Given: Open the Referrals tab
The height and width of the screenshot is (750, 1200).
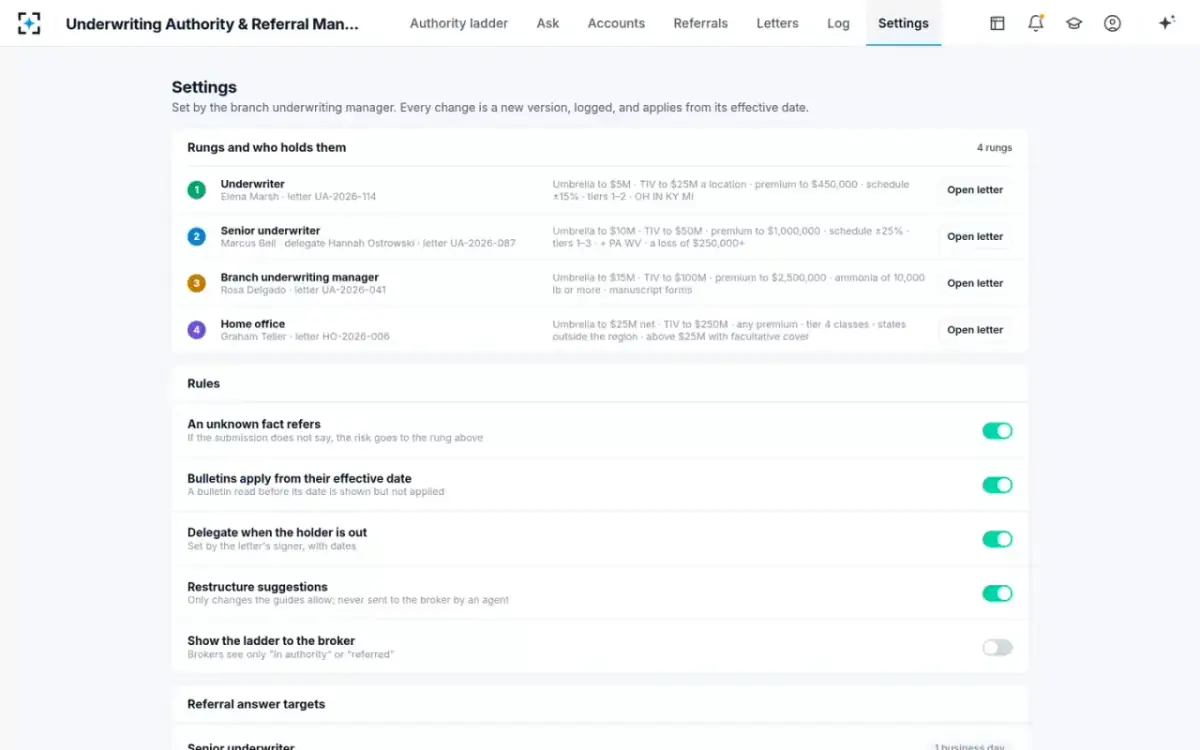Looking at the screenshot, I should (701, 23).
